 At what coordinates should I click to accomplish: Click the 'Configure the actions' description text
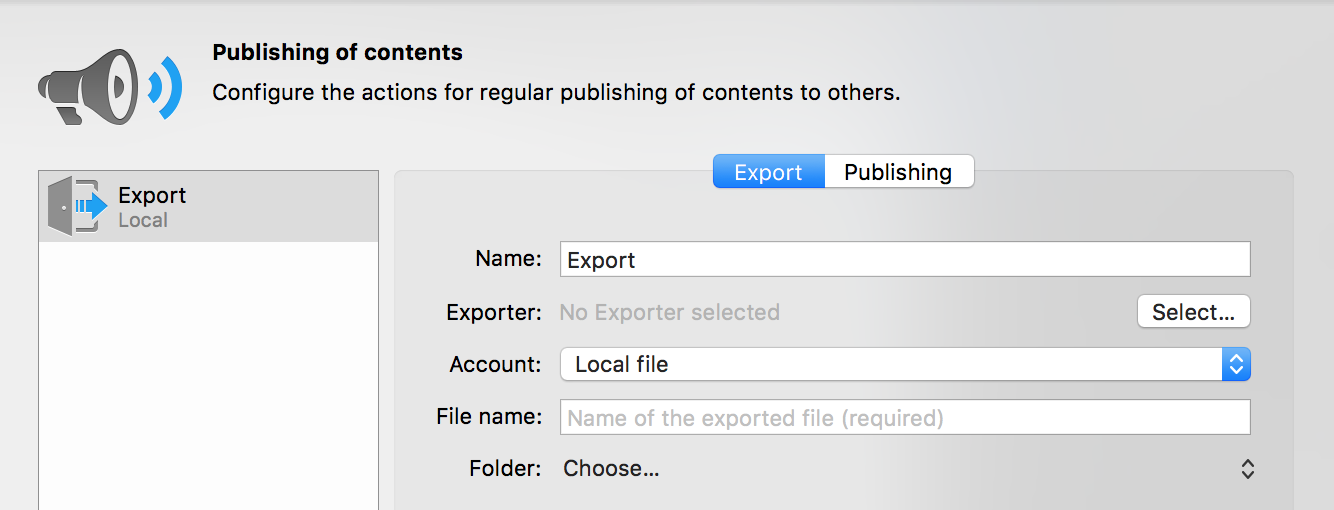tap(557, 93)
